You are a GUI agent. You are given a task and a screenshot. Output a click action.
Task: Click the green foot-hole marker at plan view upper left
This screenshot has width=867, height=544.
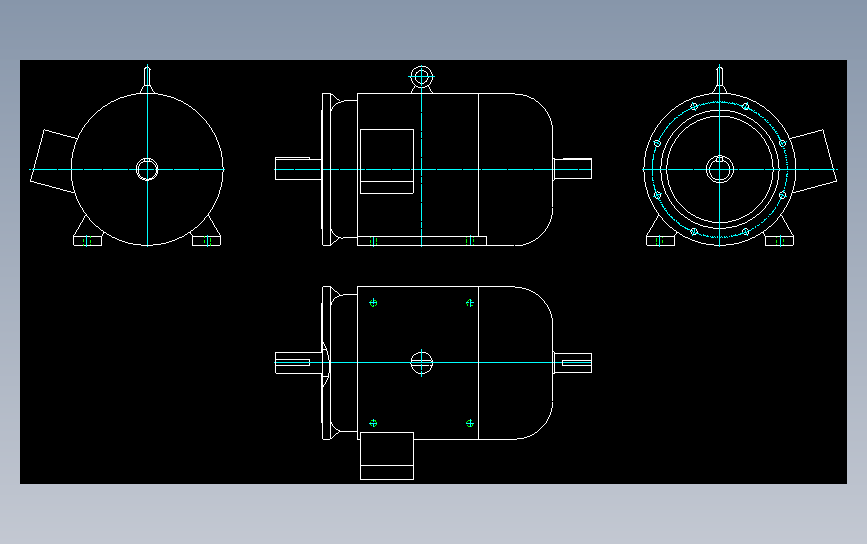point(373,302)
